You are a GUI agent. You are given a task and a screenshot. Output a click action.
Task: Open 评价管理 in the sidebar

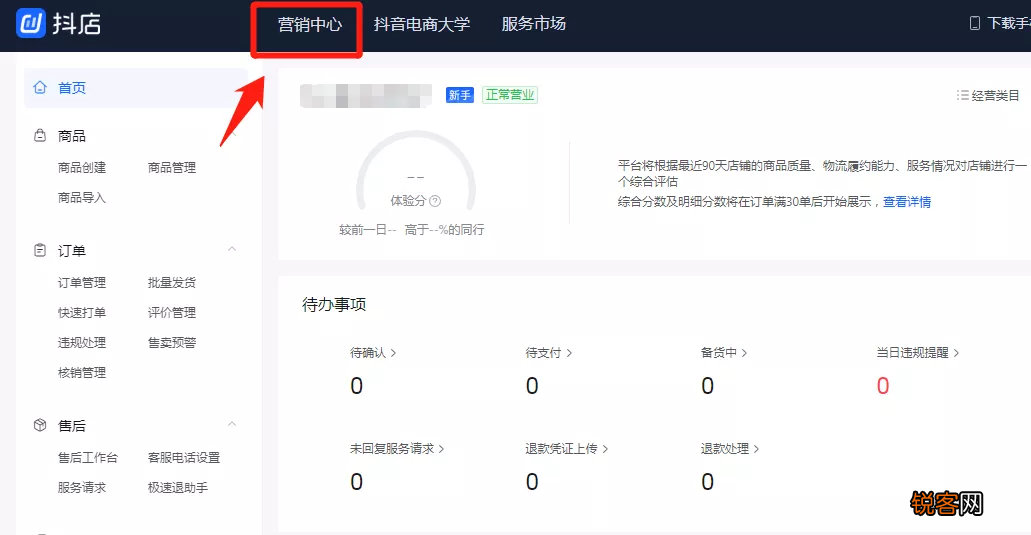pos(172,313)
